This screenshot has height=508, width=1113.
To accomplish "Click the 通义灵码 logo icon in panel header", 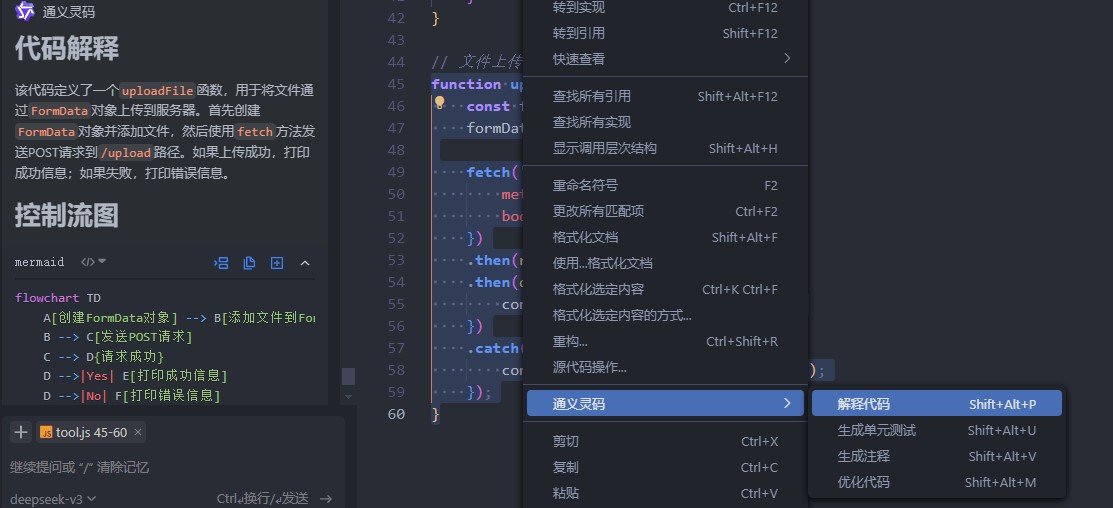I will [25, 11].
